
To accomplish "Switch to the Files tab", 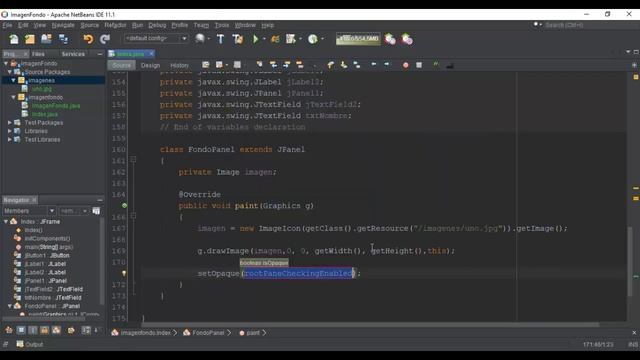I will [38, 54].
